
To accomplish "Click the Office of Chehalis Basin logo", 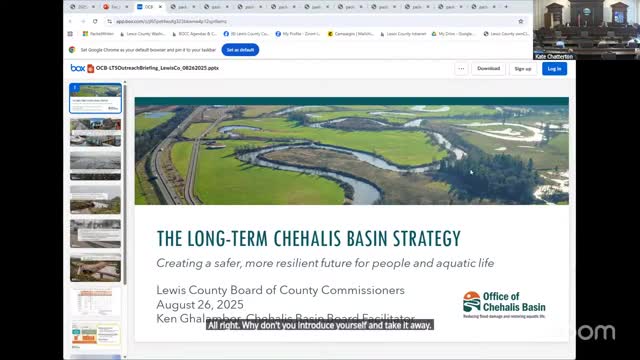I will (504, 304).
